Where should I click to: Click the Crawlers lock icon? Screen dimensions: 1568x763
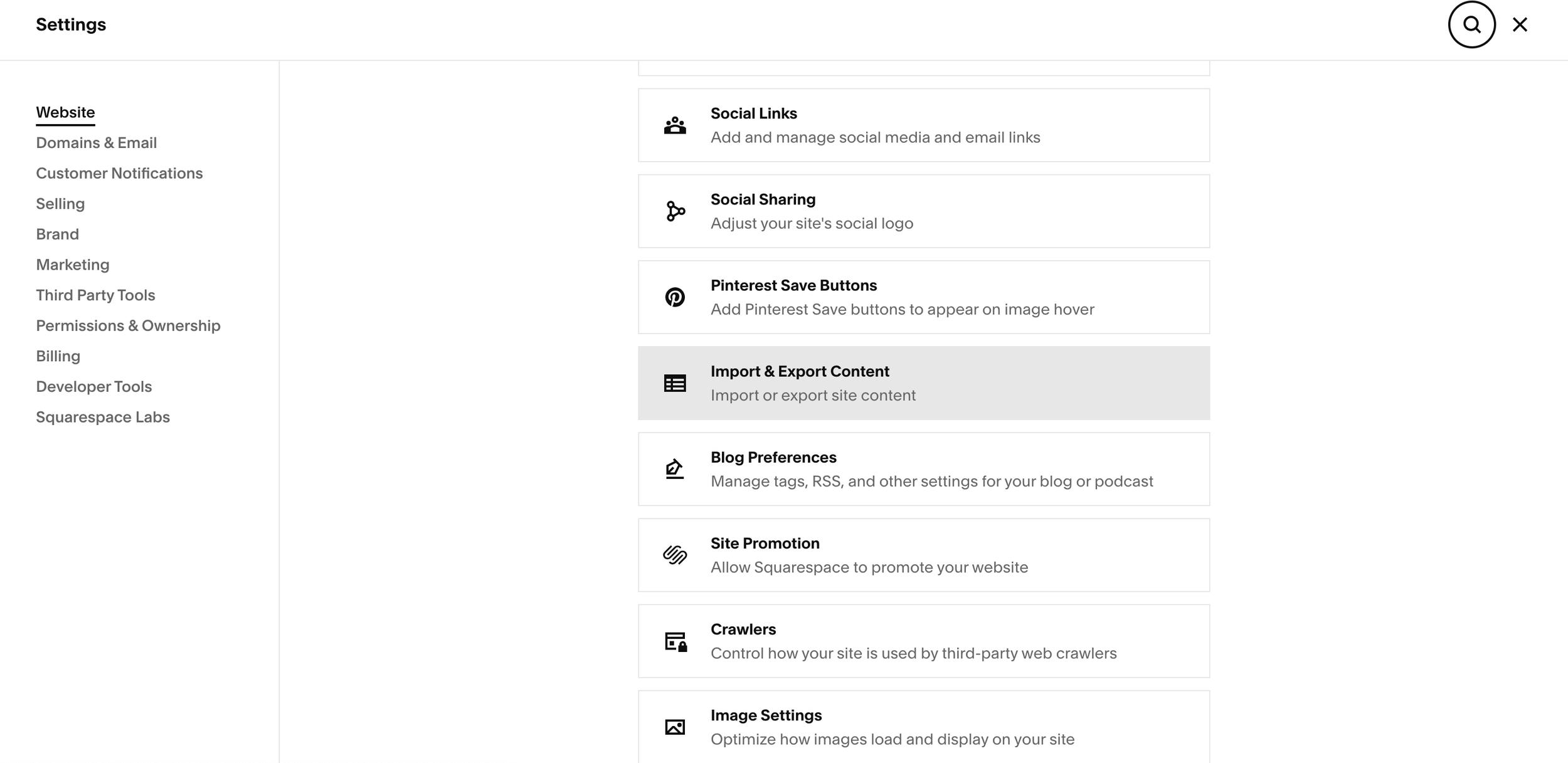[x=674, y=640]
